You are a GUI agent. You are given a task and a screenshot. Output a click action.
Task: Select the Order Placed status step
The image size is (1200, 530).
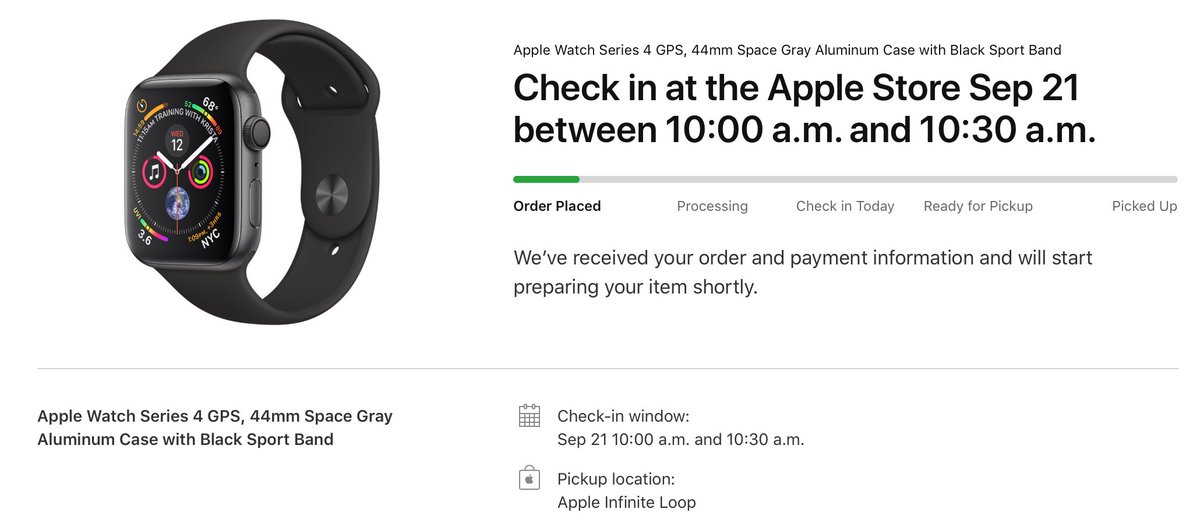coord(557,206)
